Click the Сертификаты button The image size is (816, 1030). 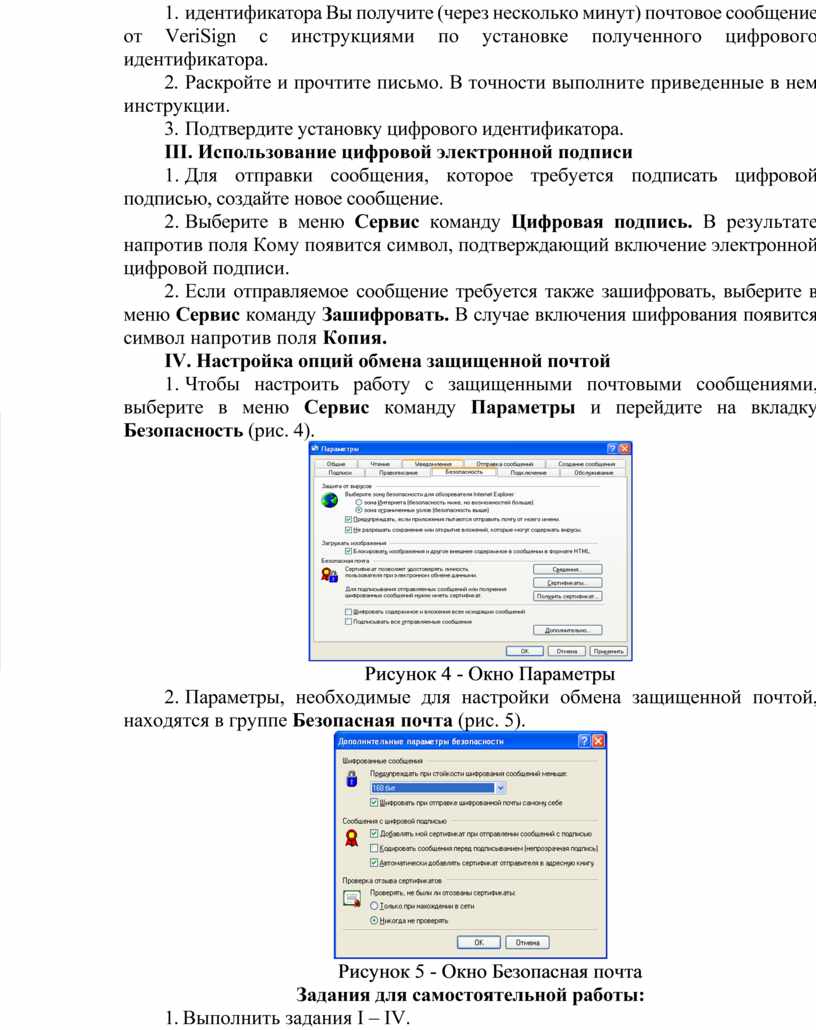click(x=567, y=583)
